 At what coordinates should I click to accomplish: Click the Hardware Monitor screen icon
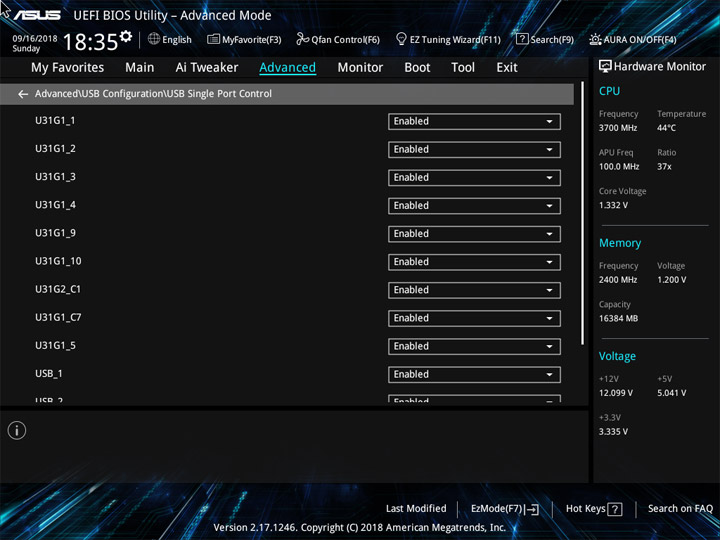(x=605, y=67)
